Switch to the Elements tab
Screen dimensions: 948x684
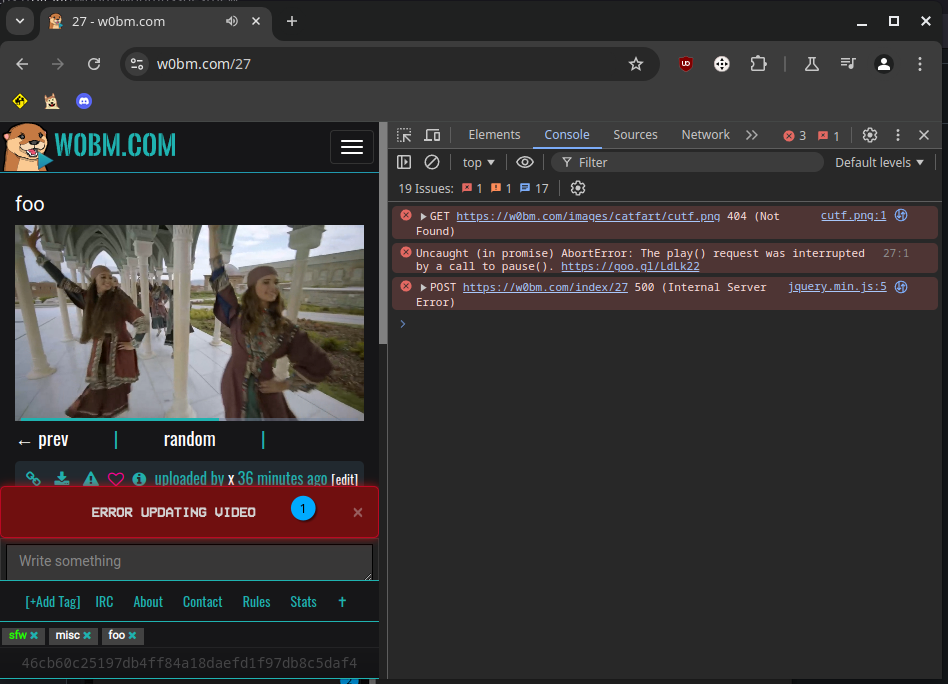click(494, 135)
